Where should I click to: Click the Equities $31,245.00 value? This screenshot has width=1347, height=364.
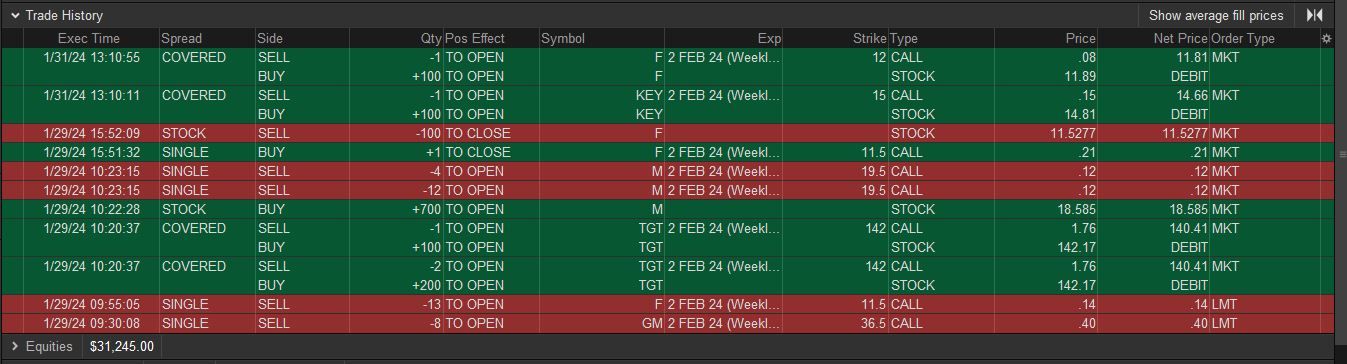(x=122, y=346)
